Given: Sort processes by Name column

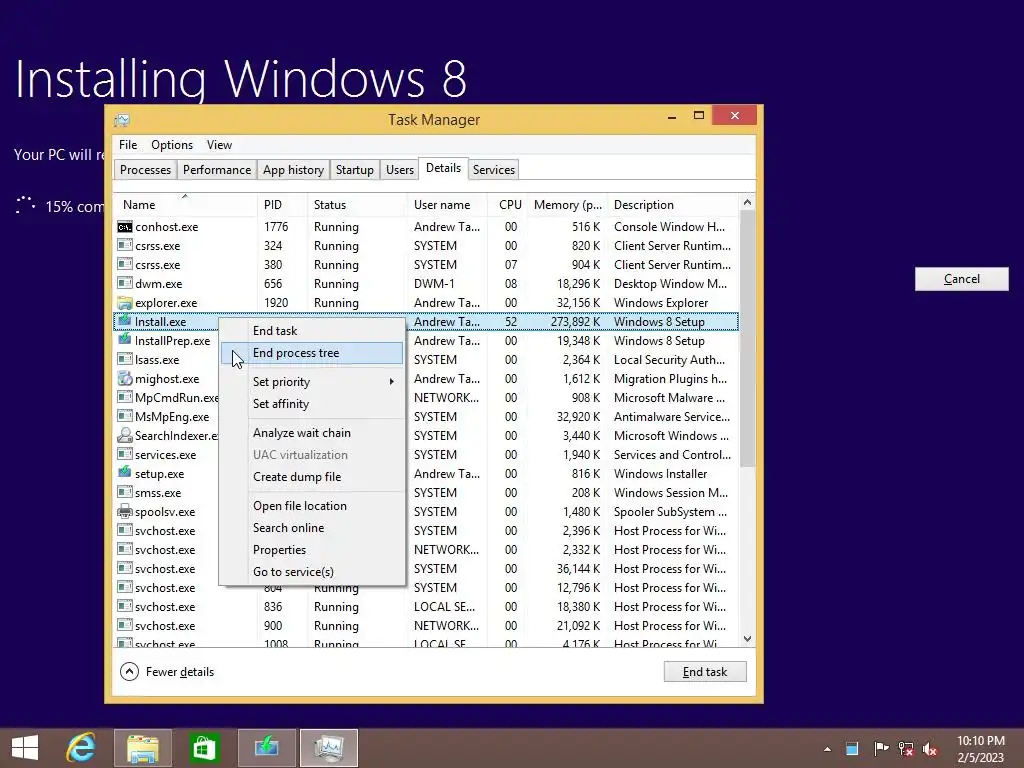Looking at the screenshot, I should [185, 204].
